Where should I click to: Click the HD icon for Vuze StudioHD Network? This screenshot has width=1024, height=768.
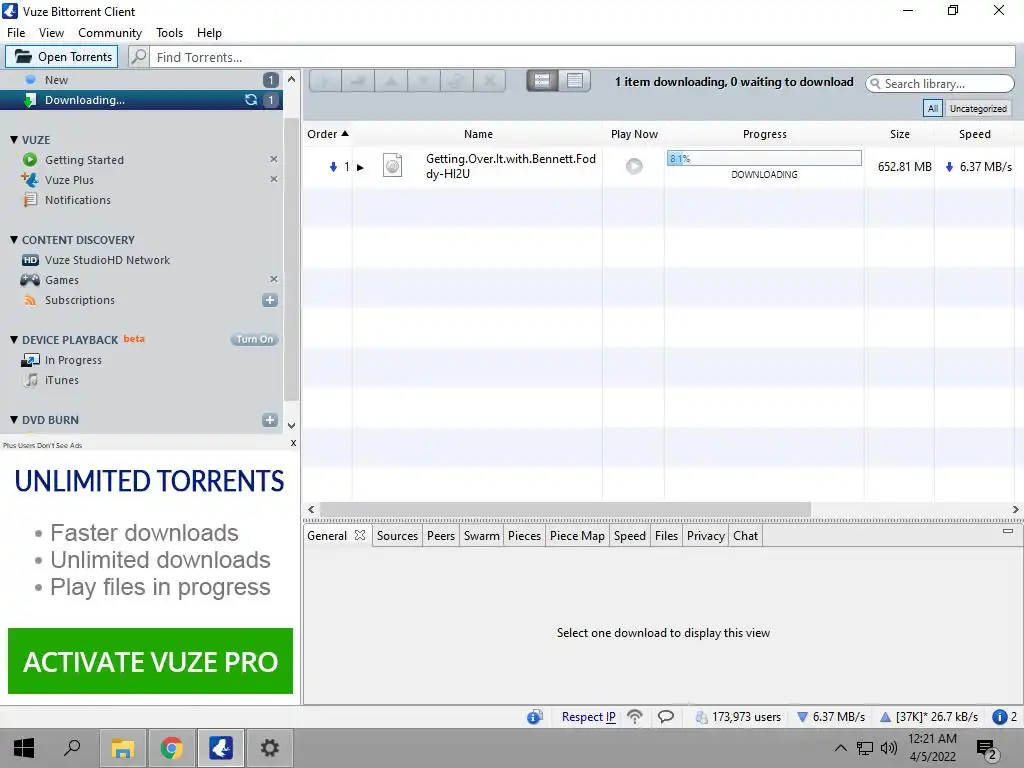pyautogui.click(x=30, y=260)
